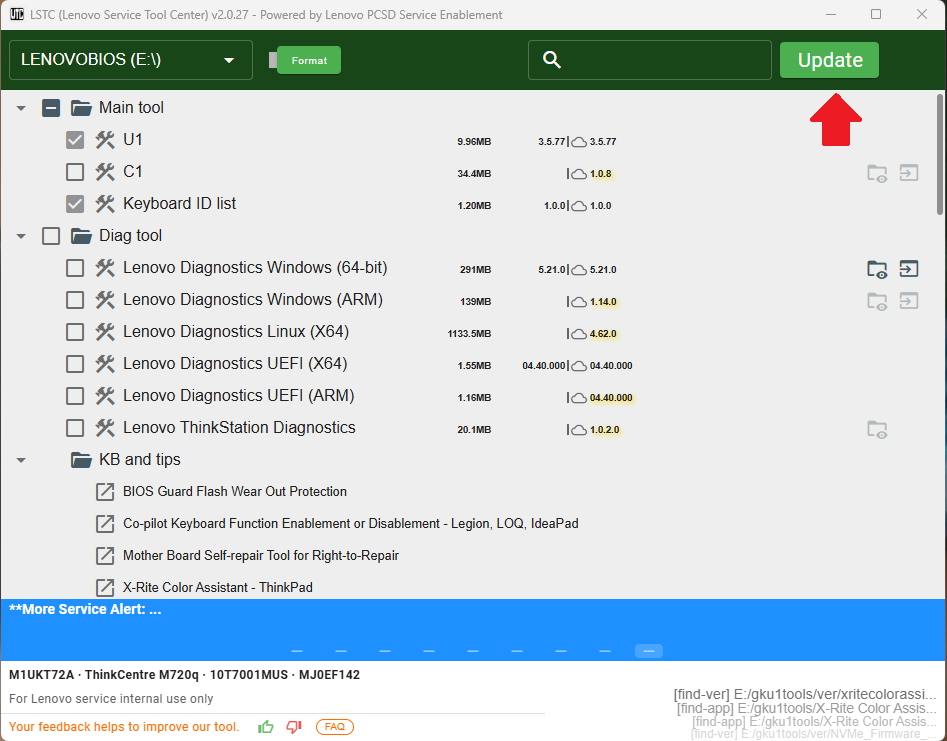Collapse the KB and tips section
The width and height of the screenshot is (947, 741).
[x=21, y=460]
